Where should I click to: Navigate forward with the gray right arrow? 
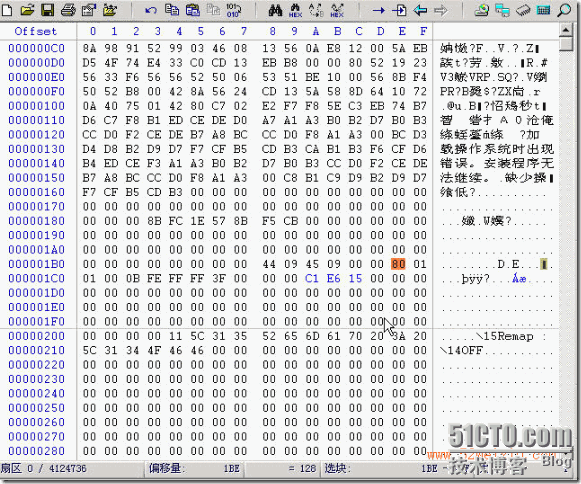[441, 10]
